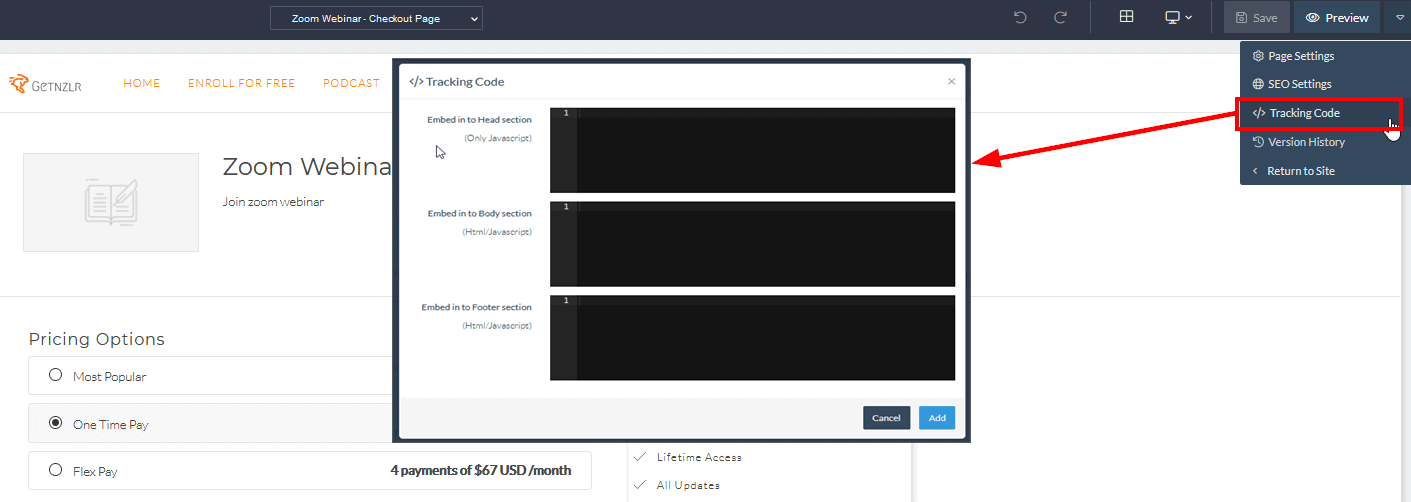Open the grid layout icon
This screenshot has height=502, width=1411.
[1126, 17]
